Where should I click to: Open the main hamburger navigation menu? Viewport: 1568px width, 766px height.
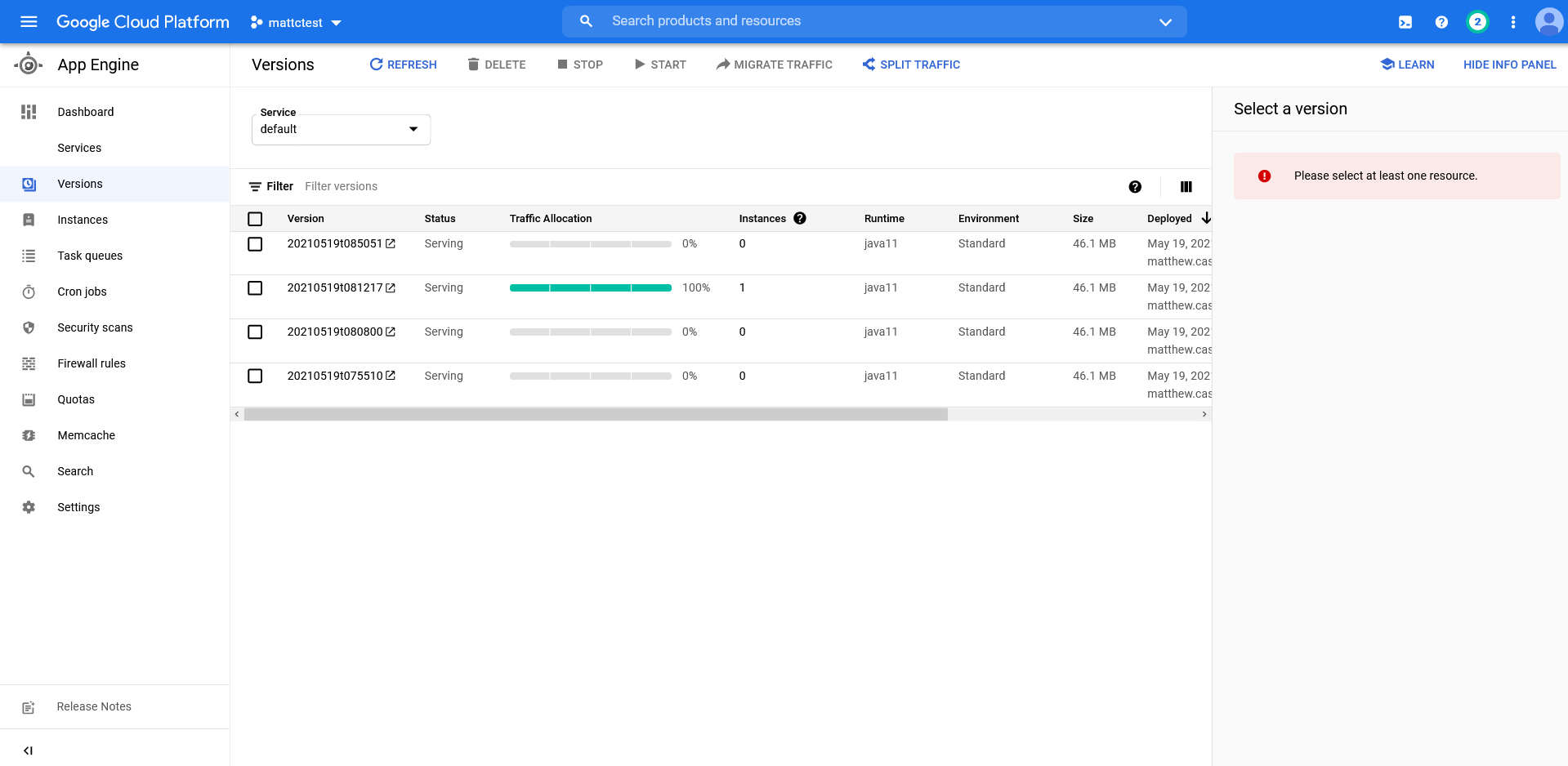(29, 22)
